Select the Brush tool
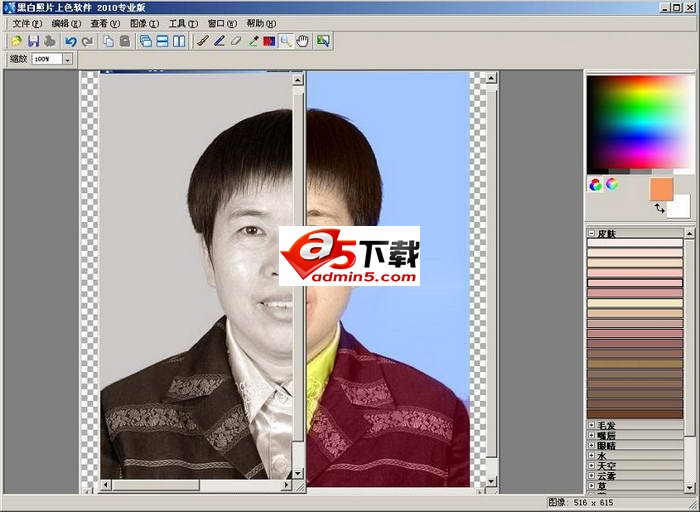700x512 pixels. click(x=202, y=41)
